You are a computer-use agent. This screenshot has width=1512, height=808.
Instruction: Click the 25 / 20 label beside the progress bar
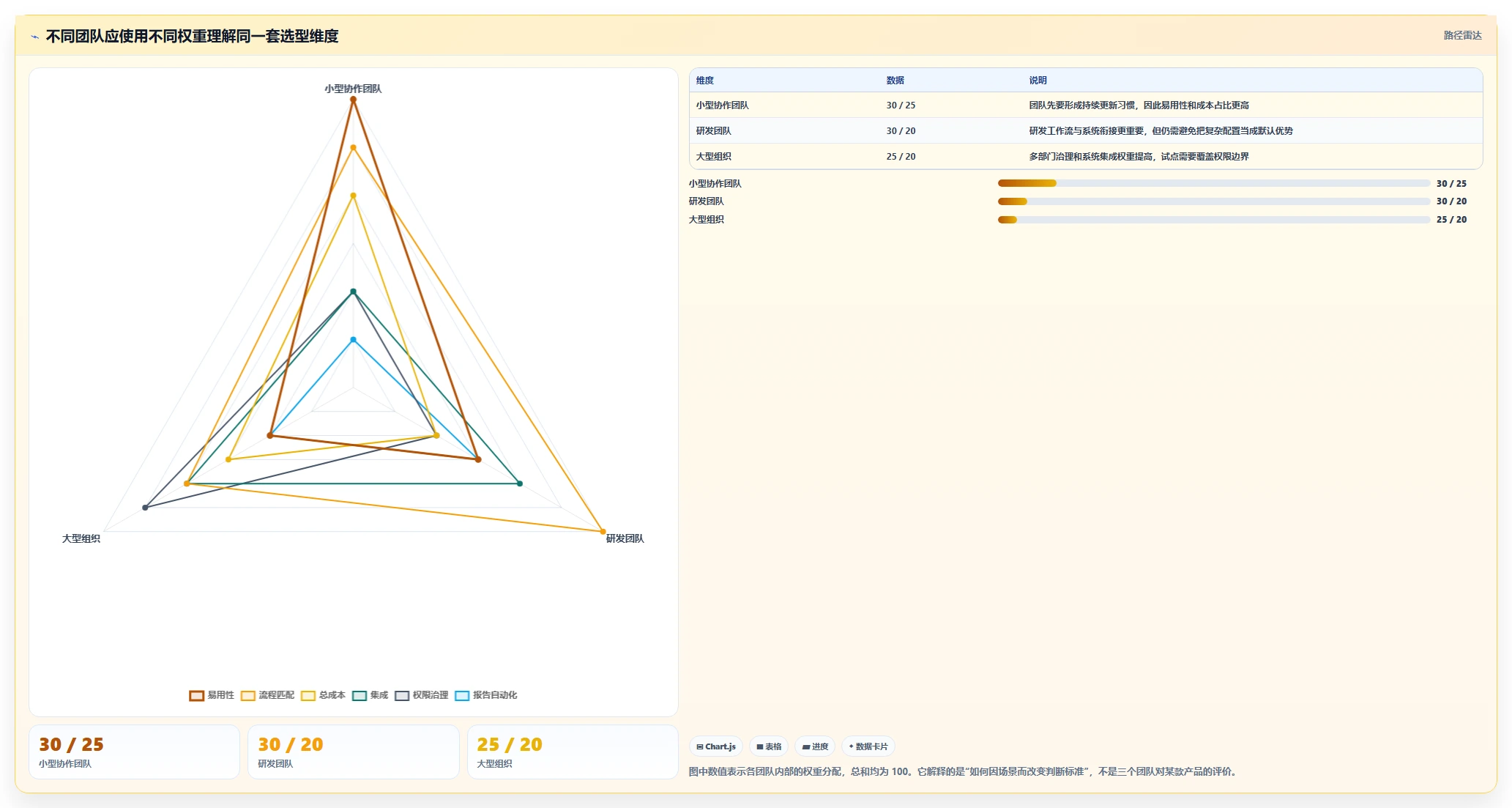(1451, 220)
